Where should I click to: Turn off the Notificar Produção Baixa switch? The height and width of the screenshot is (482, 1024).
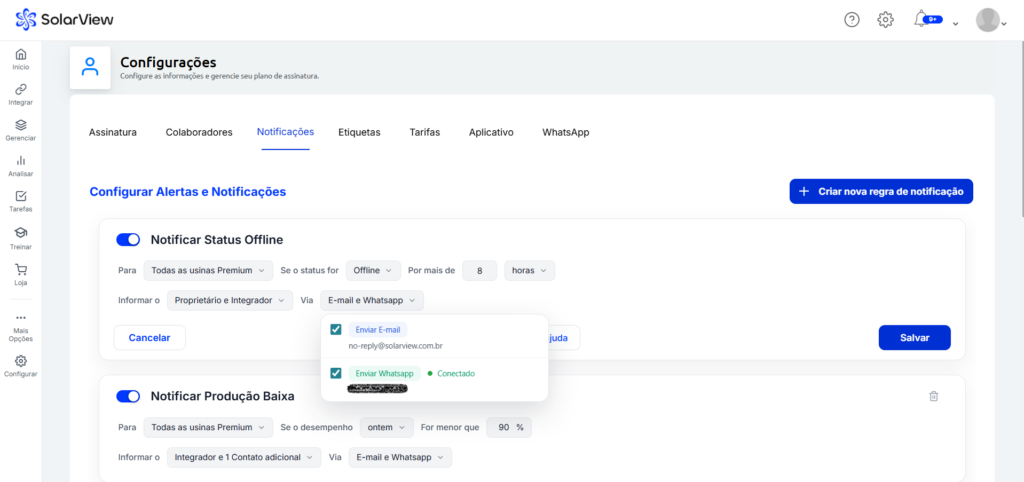128,396
